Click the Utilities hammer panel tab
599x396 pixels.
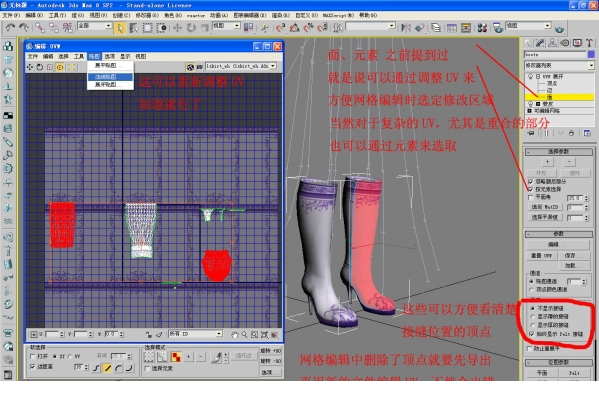click(589, 43)
